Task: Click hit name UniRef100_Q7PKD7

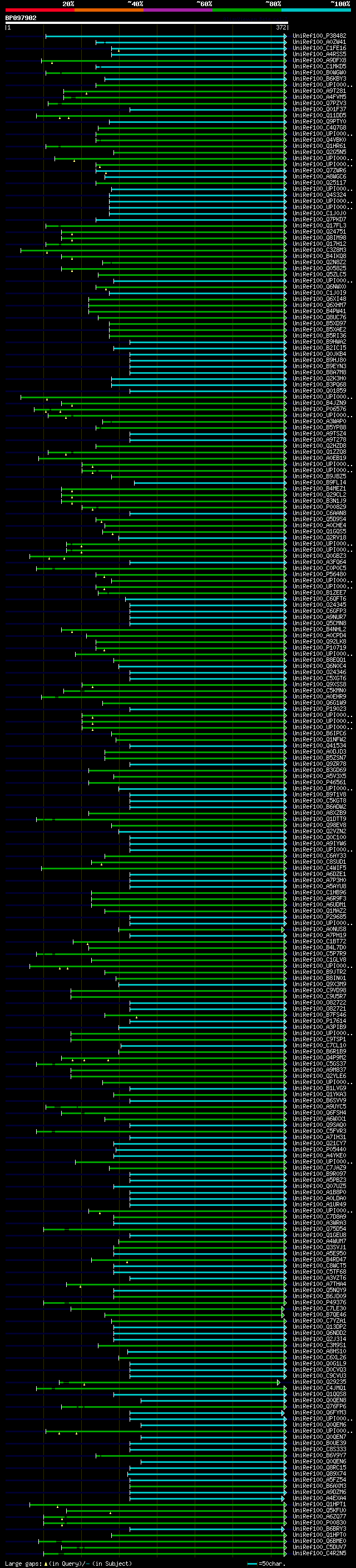Action: coord(319,220)
